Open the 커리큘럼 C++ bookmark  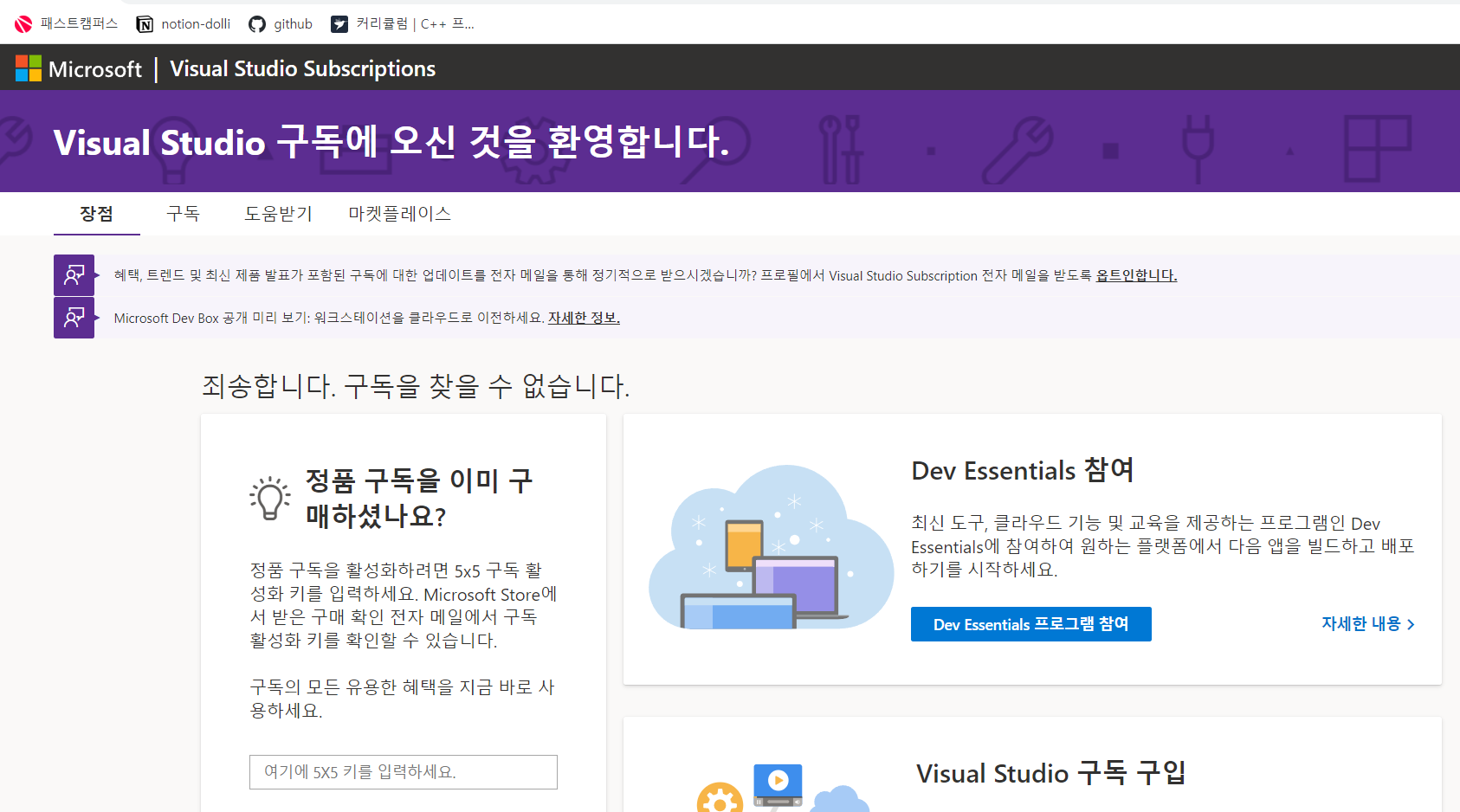tap(403, 24)
